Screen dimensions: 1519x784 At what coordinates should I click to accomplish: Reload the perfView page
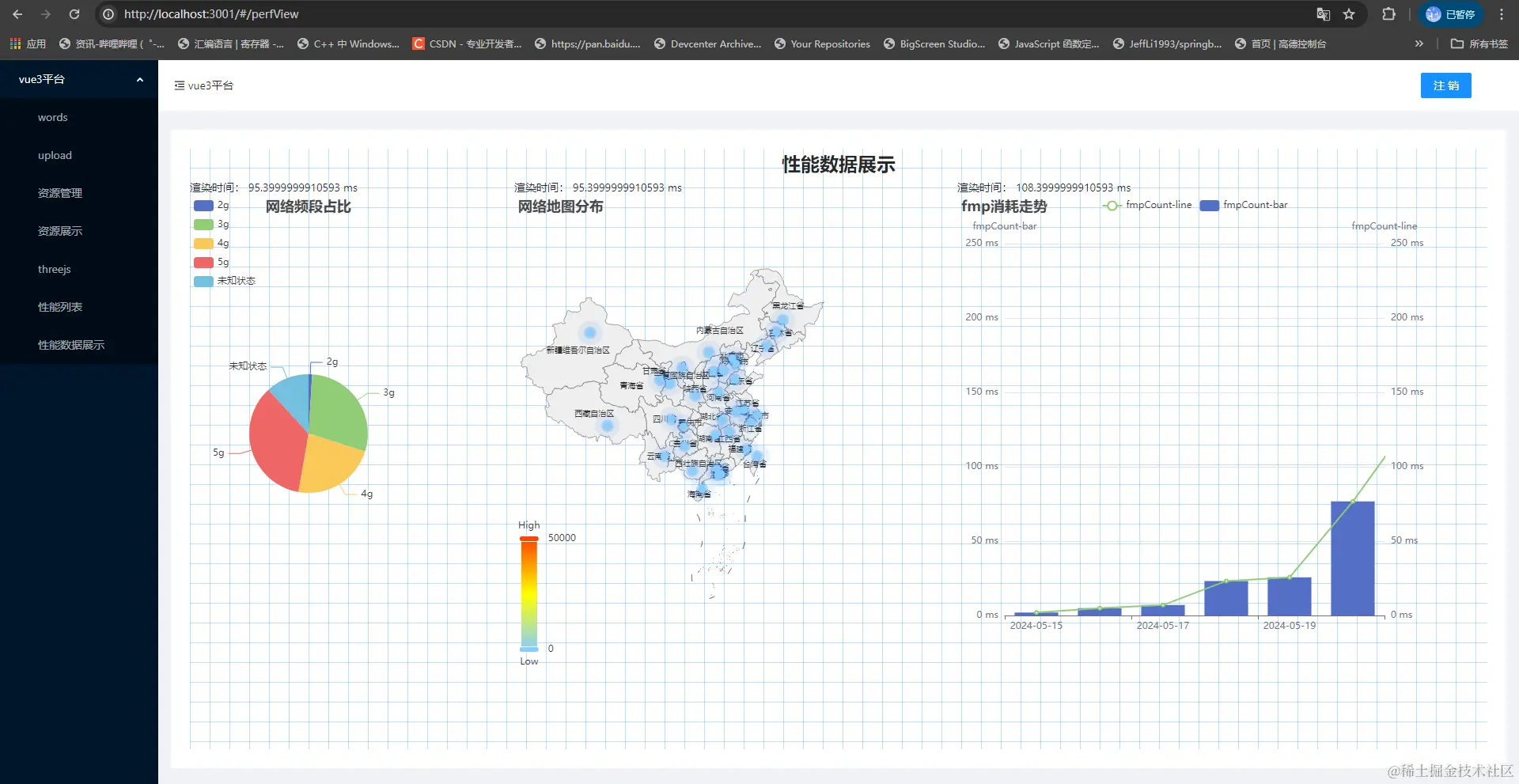coord(74,14)
